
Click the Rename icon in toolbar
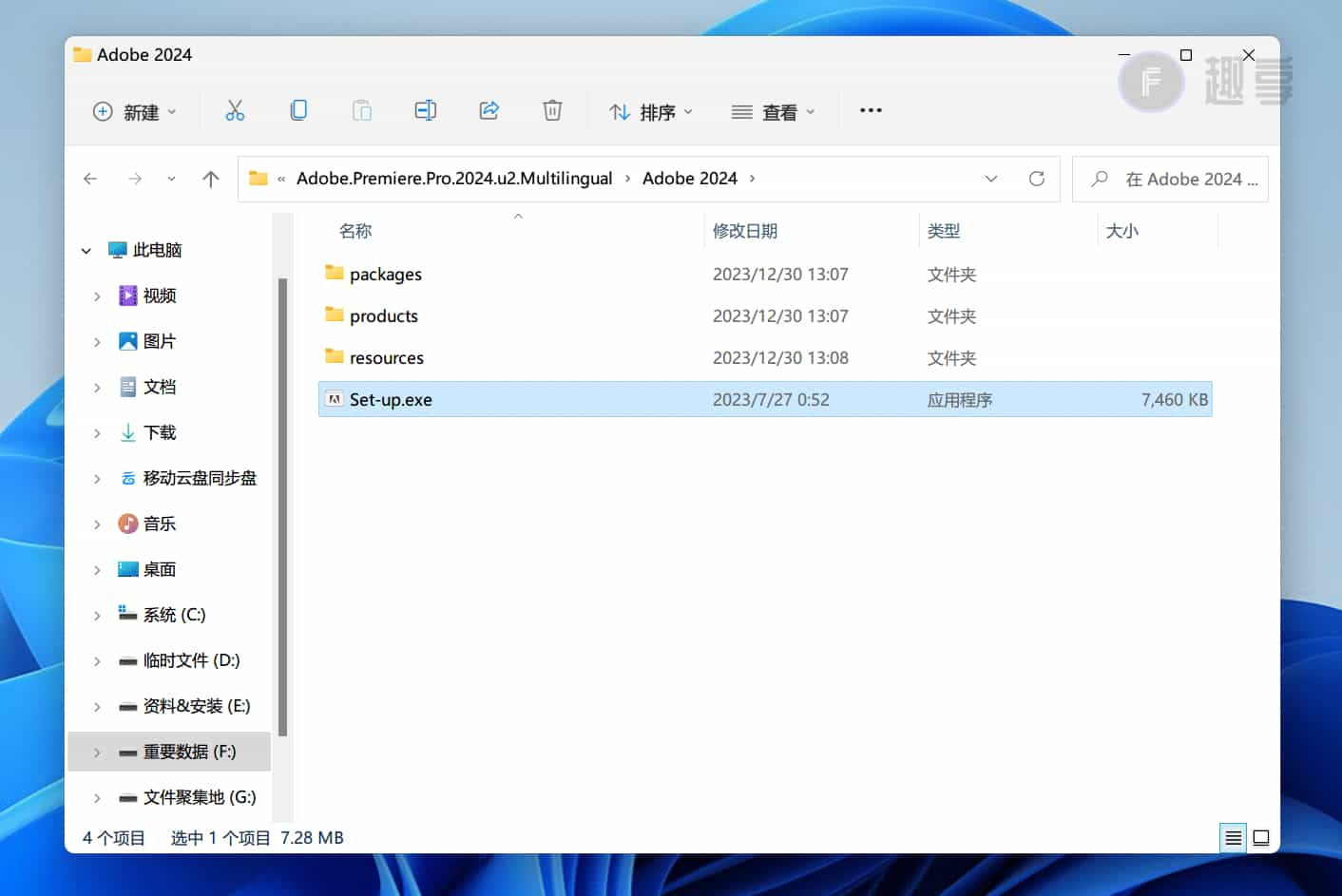pos(426,110)
